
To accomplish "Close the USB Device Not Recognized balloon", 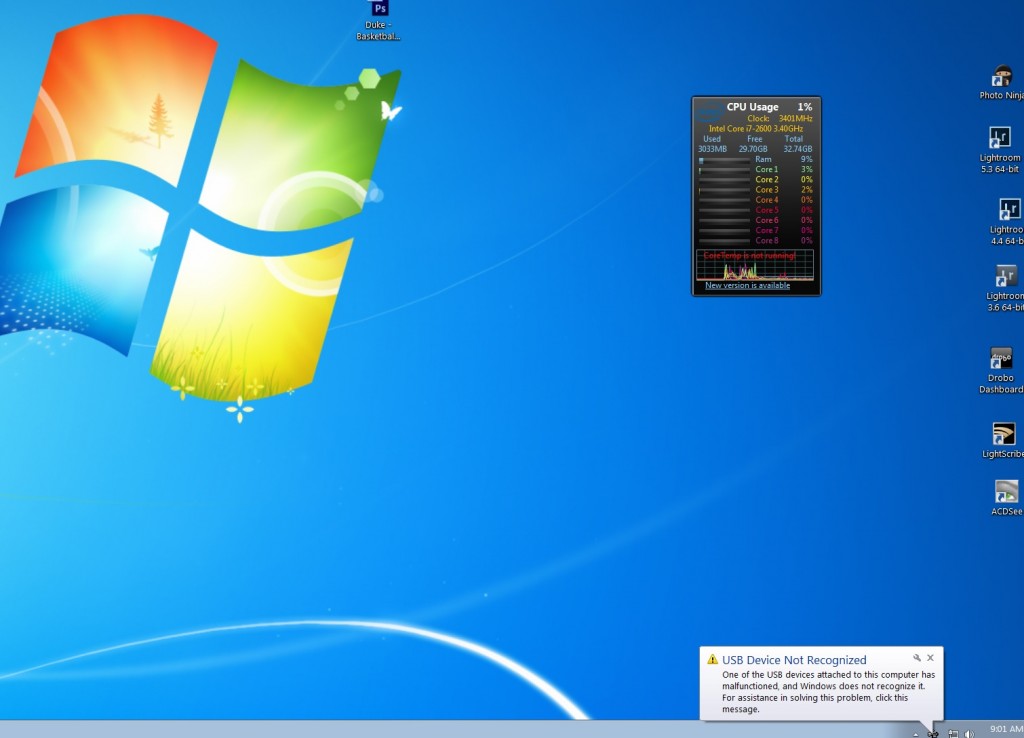I will click(x=931, y=658).
